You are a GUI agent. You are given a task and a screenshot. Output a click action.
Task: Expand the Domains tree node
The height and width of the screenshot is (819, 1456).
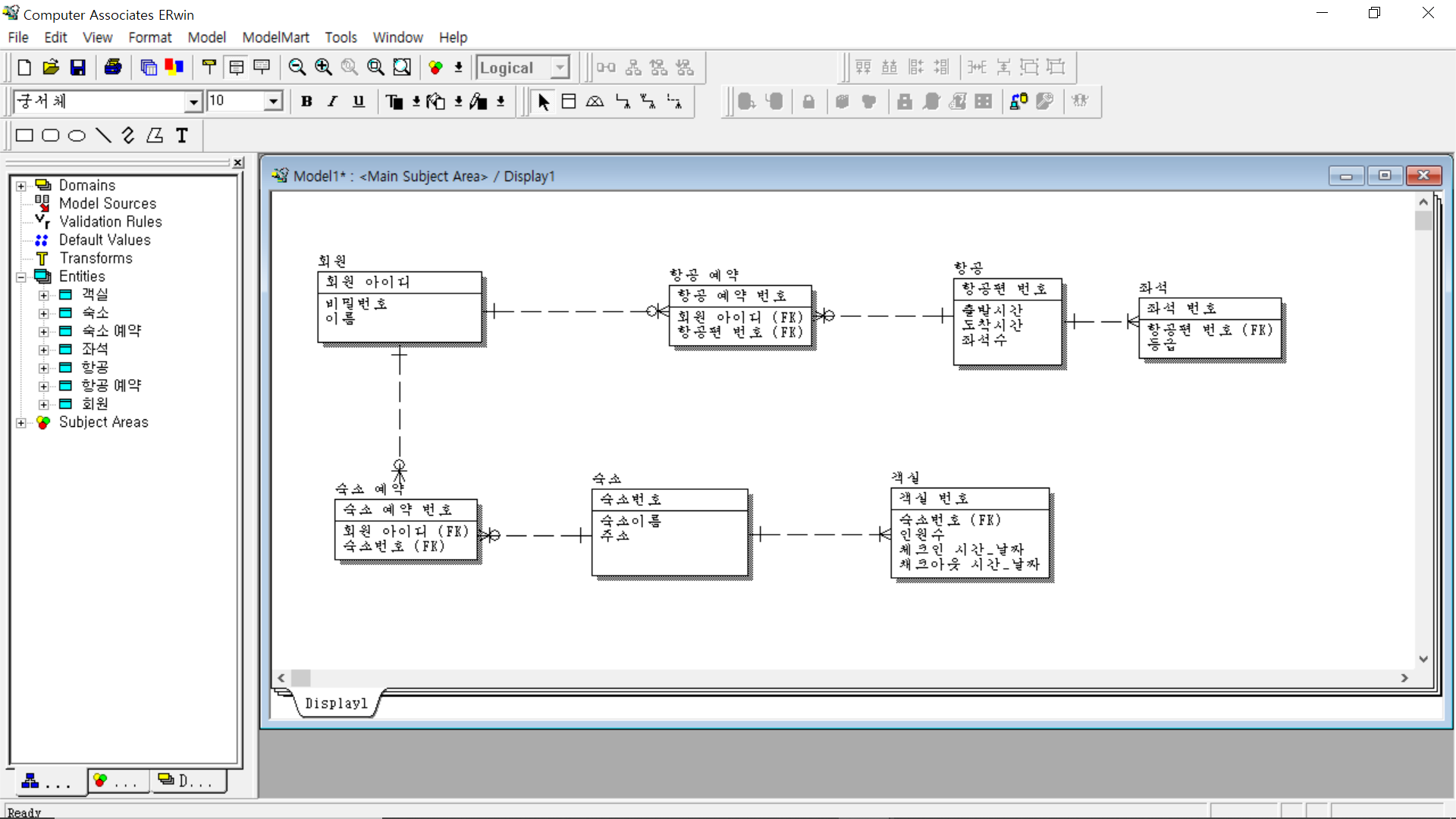pos(21,186)
